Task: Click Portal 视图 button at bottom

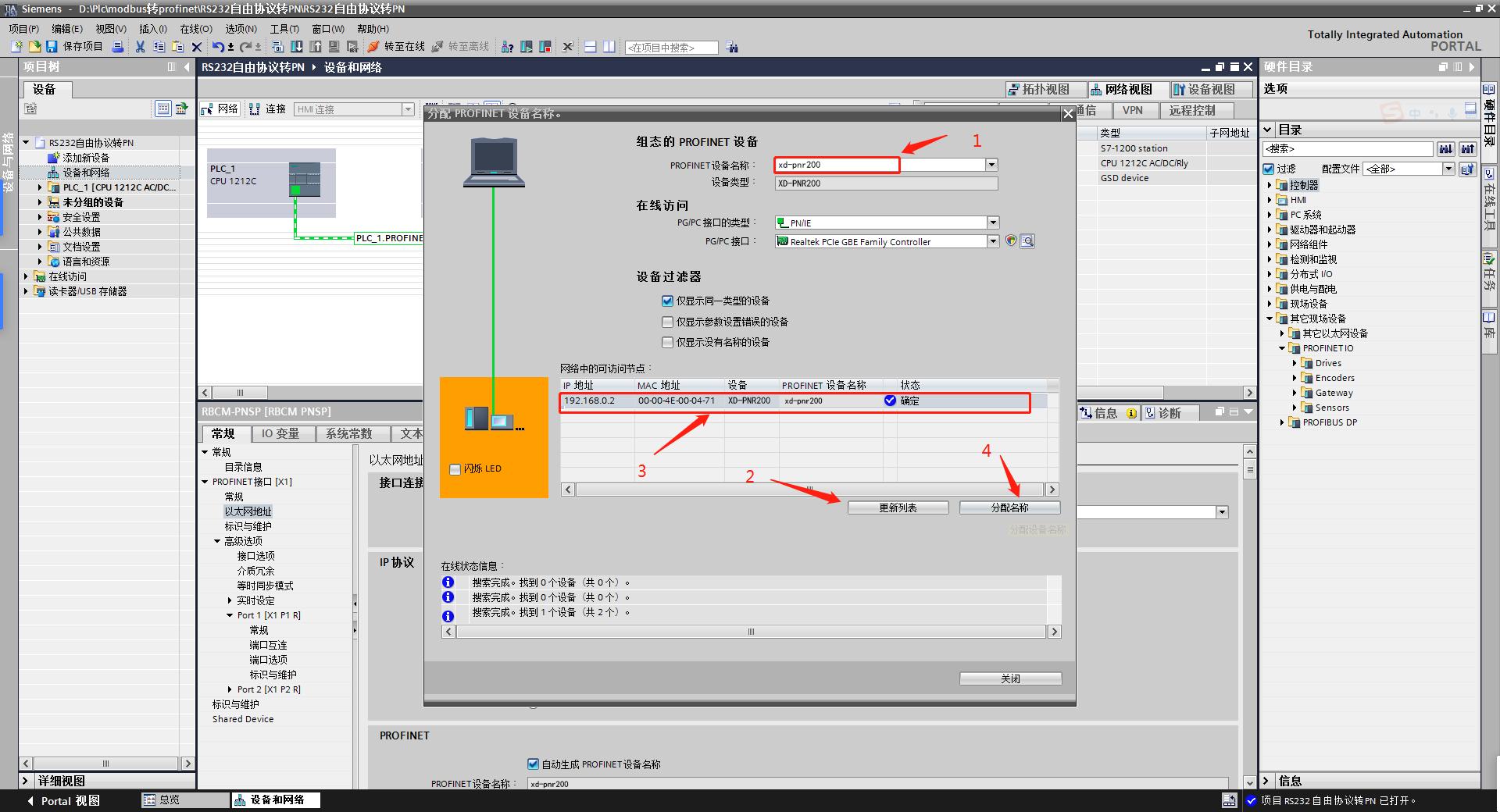Action: tap(63, 800)
